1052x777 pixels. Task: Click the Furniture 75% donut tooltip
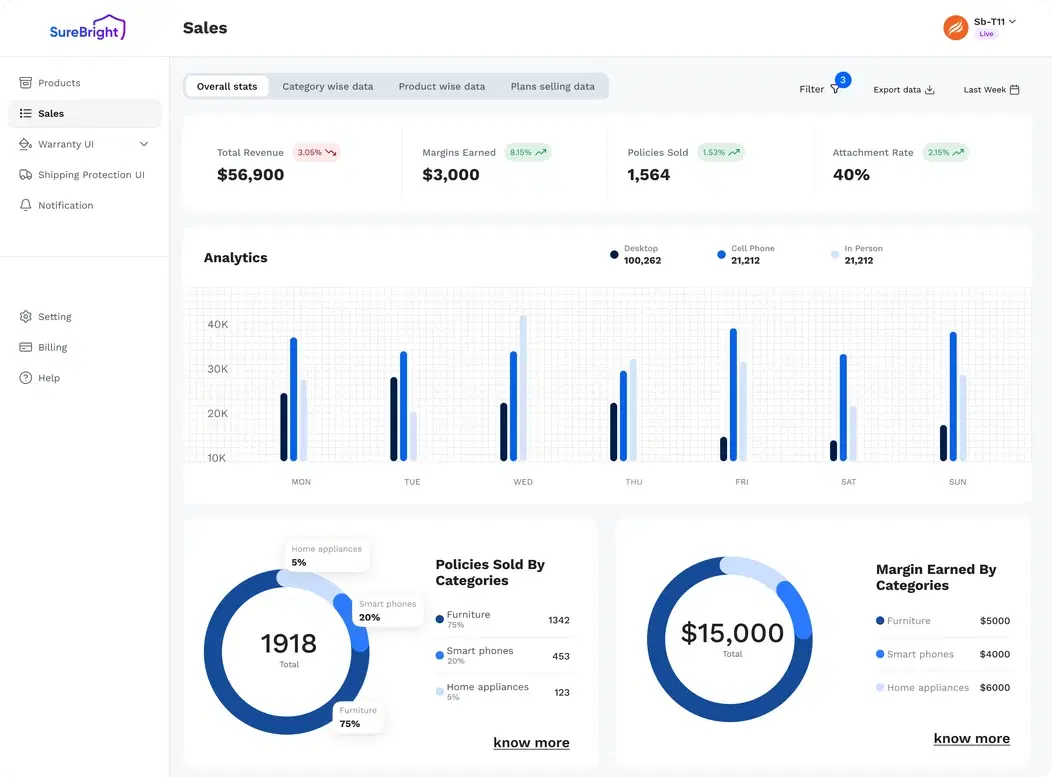click(358, 717)
